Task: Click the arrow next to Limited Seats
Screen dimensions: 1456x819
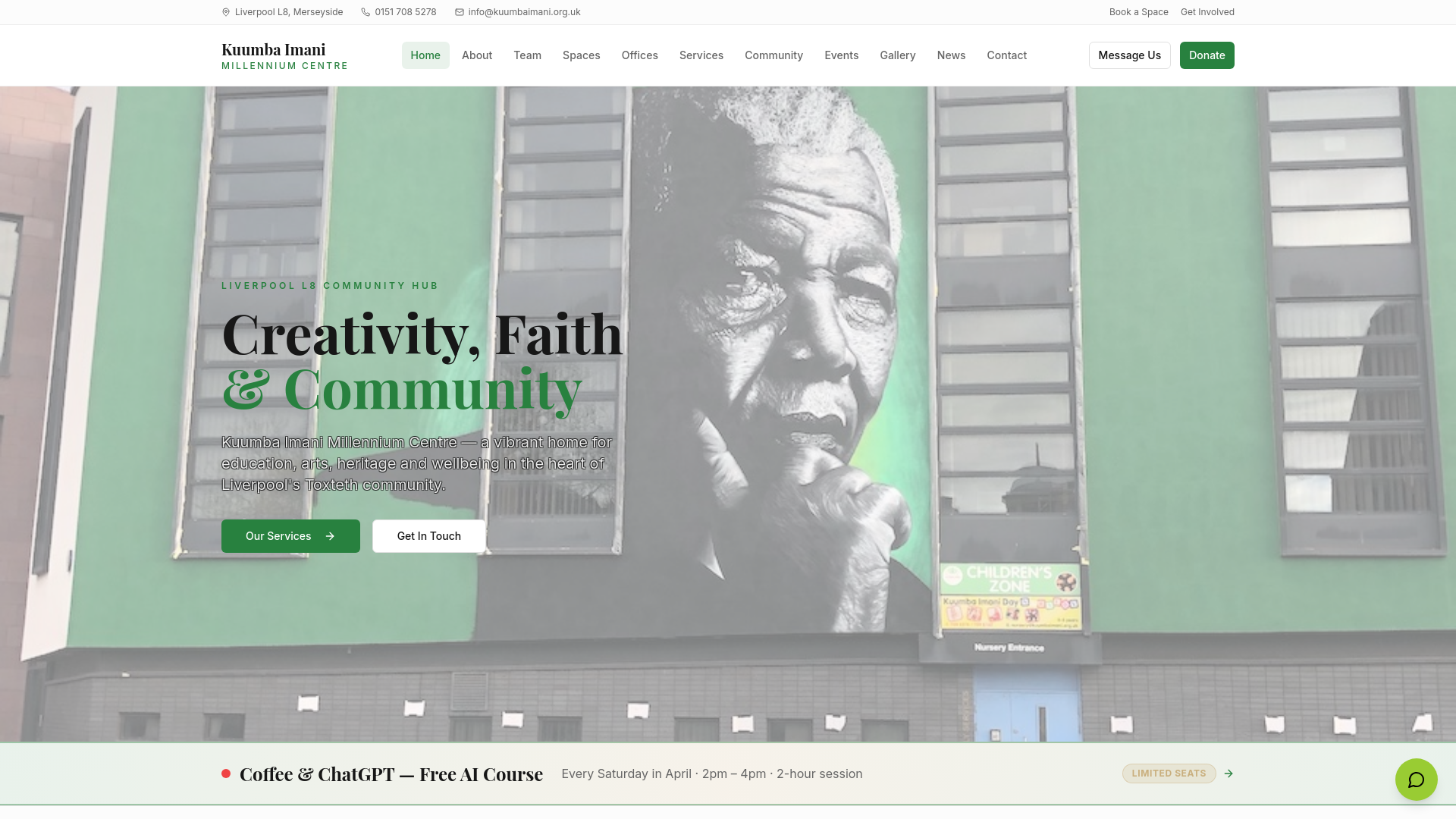Action: [x=1228, y=773]
